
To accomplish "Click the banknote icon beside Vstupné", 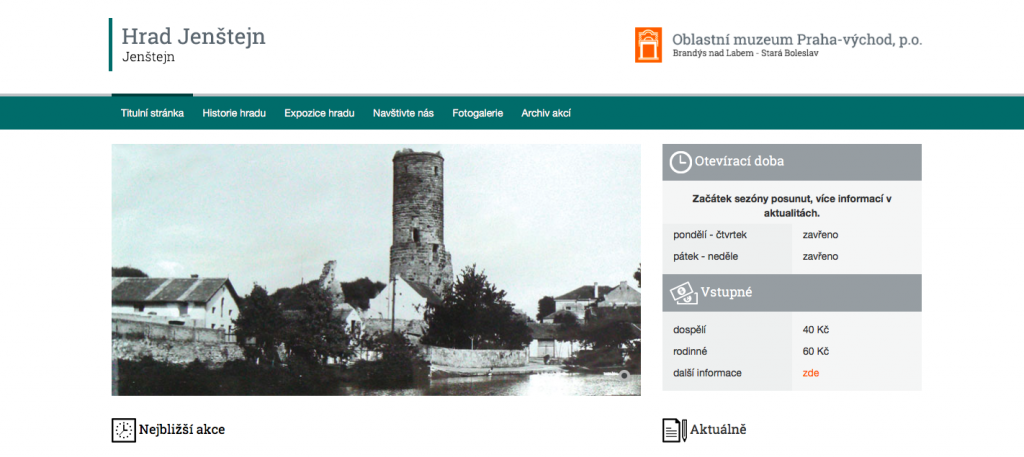I will click(682, 293).
